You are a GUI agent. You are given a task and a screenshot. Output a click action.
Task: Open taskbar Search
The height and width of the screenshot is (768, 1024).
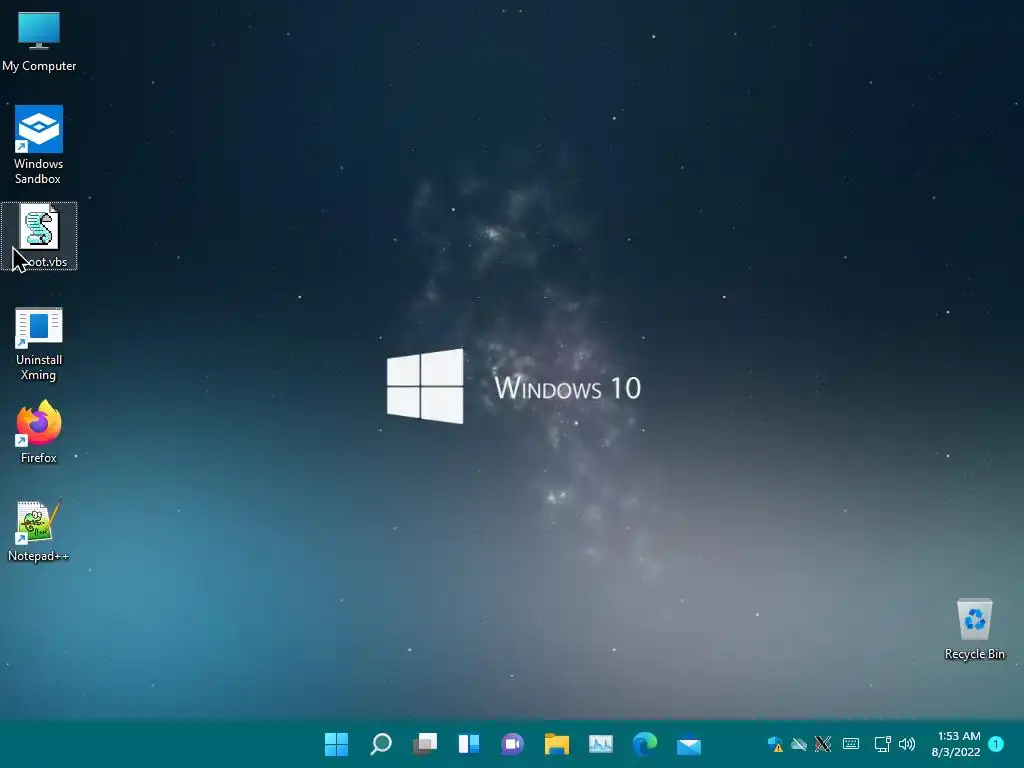coord(381,744)
